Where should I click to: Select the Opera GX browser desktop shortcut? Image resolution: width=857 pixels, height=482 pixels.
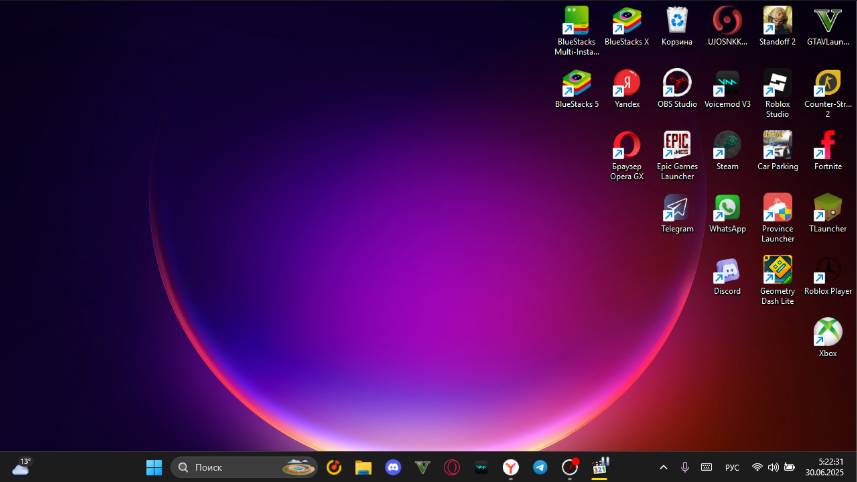click(x=627, y=156)
